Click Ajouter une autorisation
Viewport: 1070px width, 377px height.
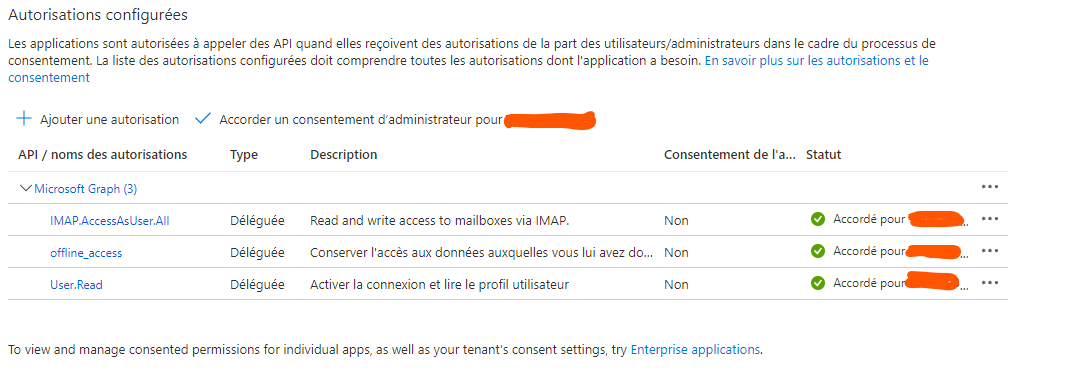(x=109, y=120)
